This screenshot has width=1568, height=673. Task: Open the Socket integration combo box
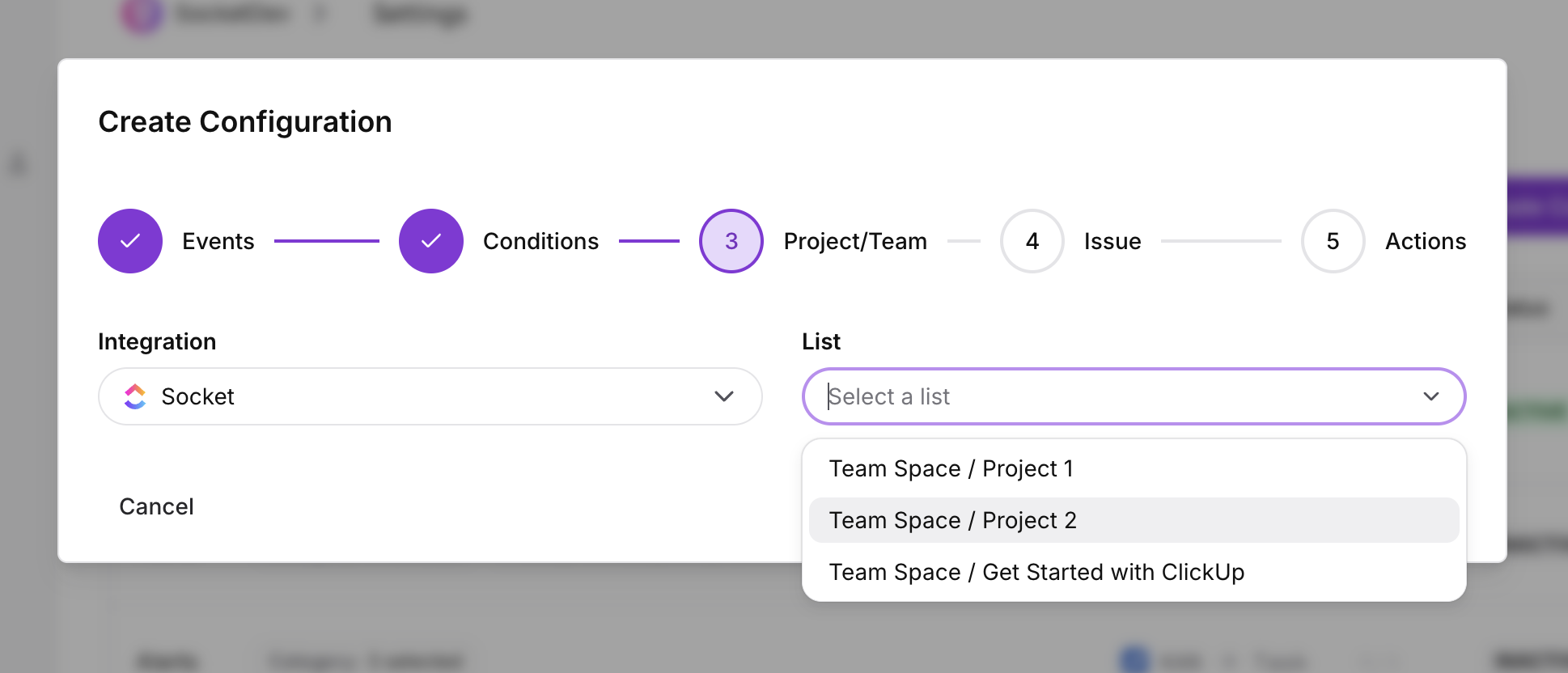(x=430, y=396)
